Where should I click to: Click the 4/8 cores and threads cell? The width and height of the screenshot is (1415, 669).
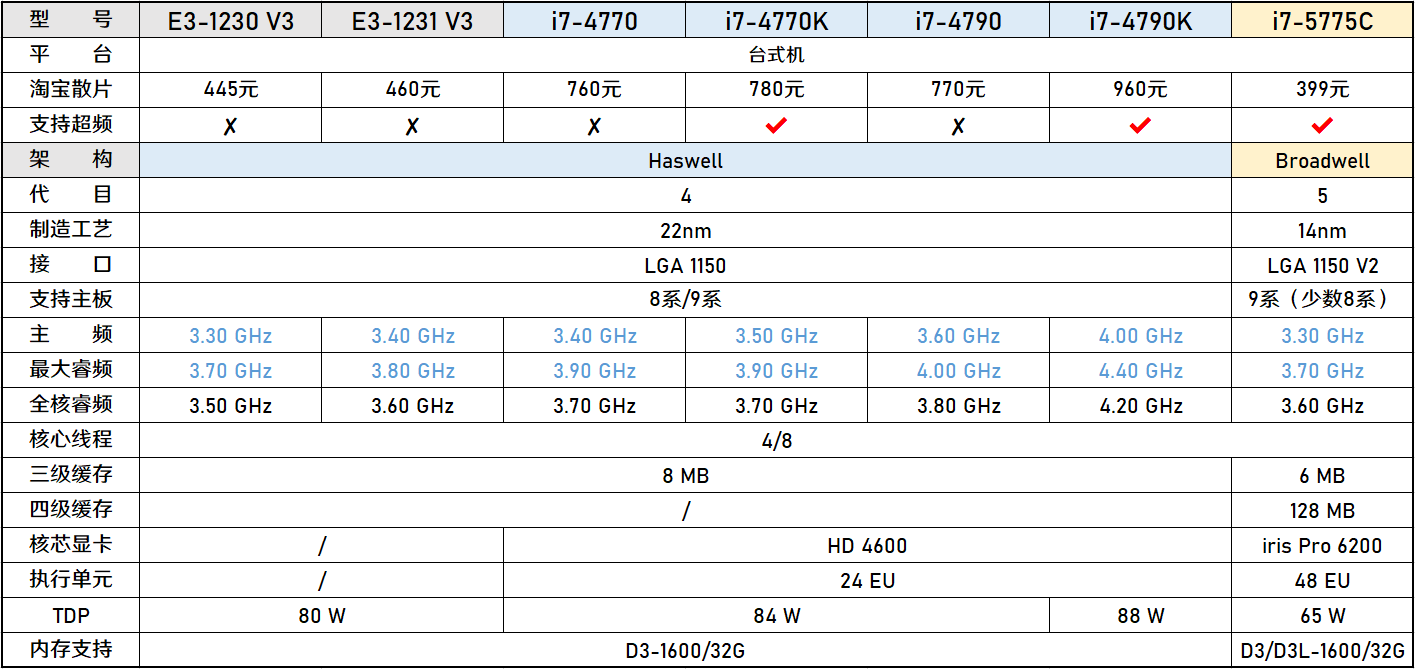pos(776,441)
